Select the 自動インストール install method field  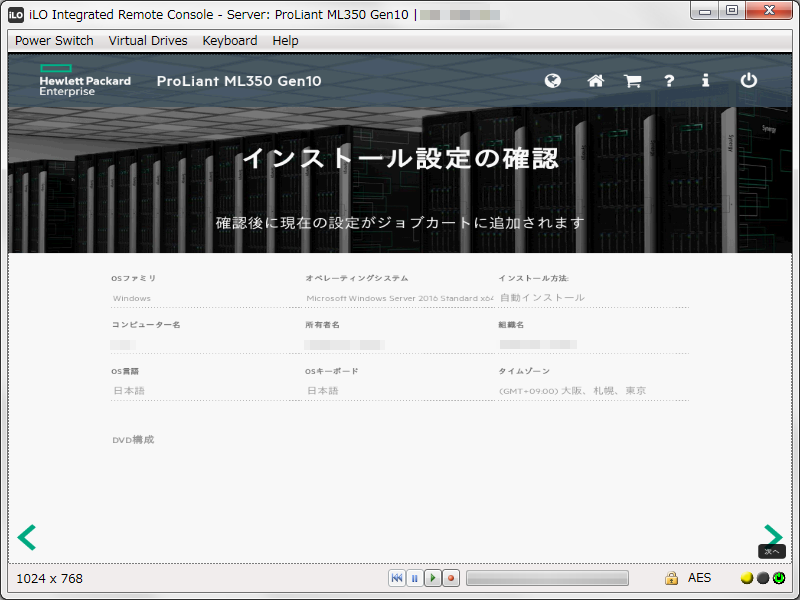(594, 298)
